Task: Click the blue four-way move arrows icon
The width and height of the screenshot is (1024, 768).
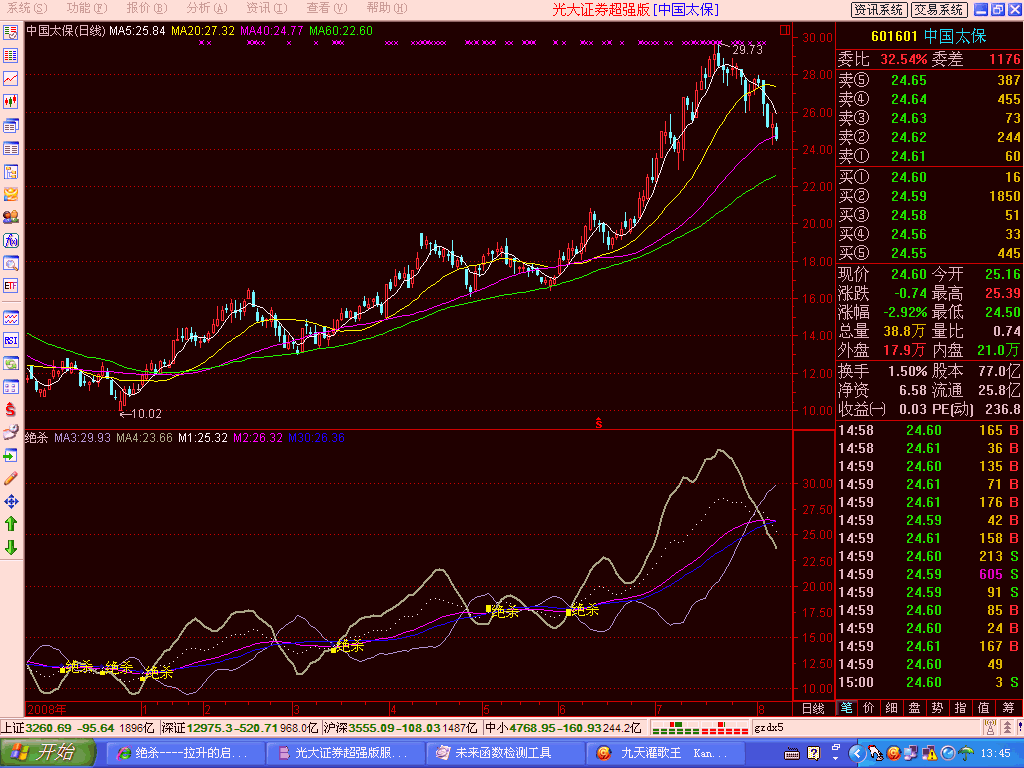Action: pyautogui.click(x=10, y=502)
